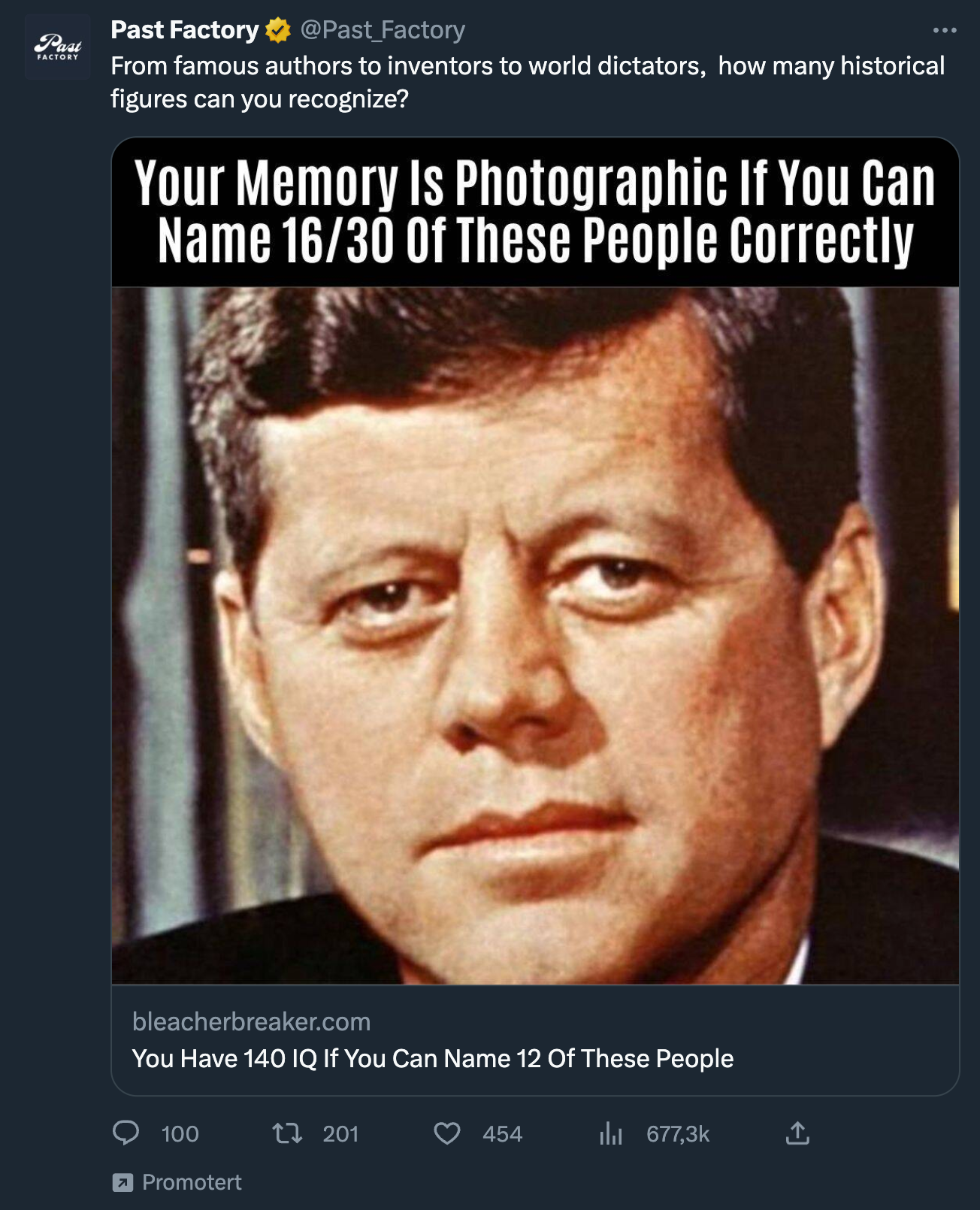Screen dimensions: 980x1210
Task: Open the view analytics bar chart icon
Action: point(611,1133)
